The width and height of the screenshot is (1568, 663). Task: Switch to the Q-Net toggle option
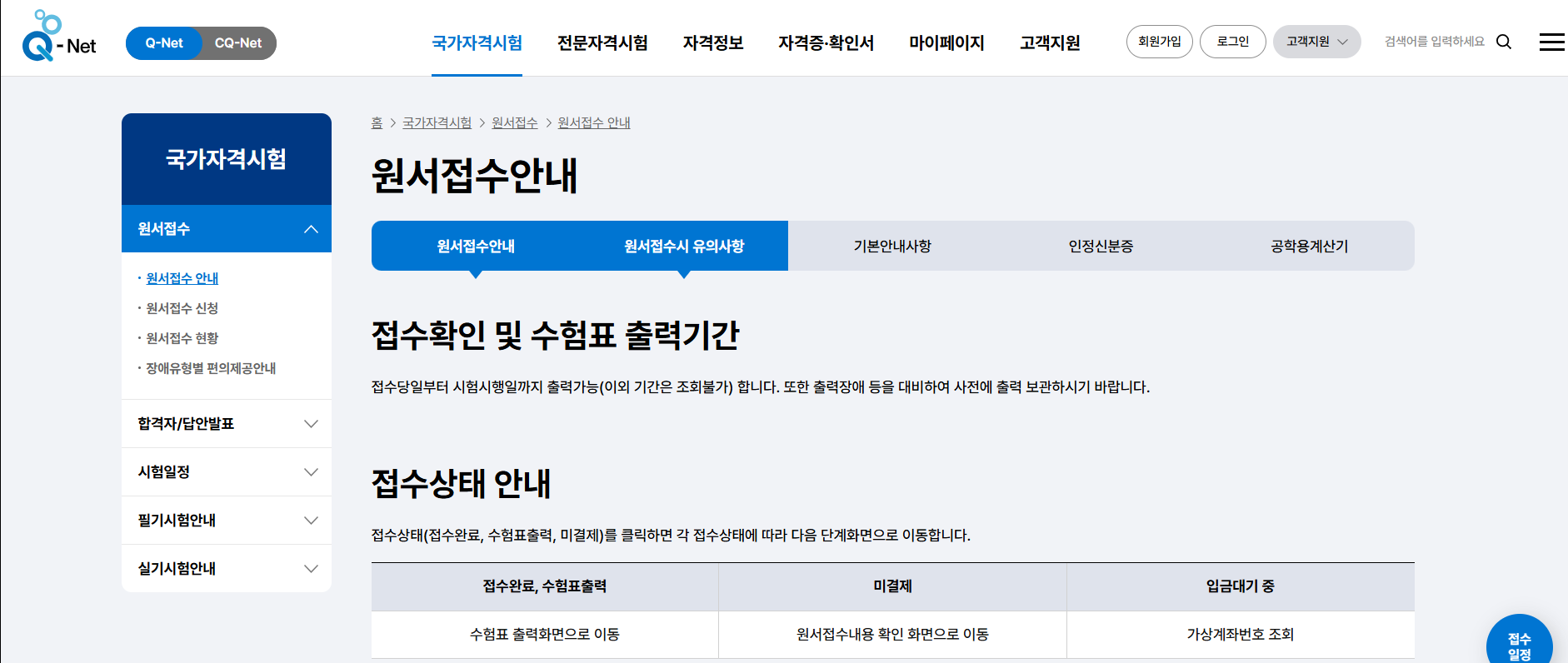coord(164,43)
